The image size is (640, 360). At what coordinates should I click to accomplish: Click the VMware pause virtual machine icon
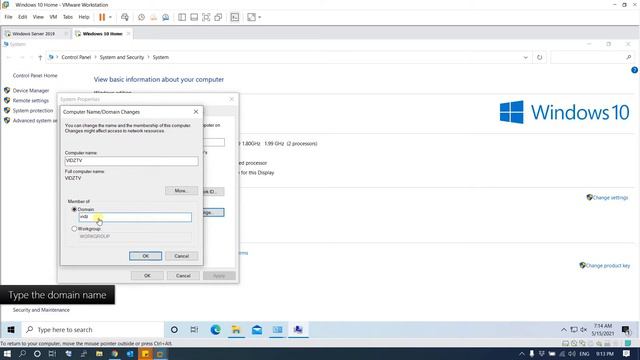[x=102, y=17]
